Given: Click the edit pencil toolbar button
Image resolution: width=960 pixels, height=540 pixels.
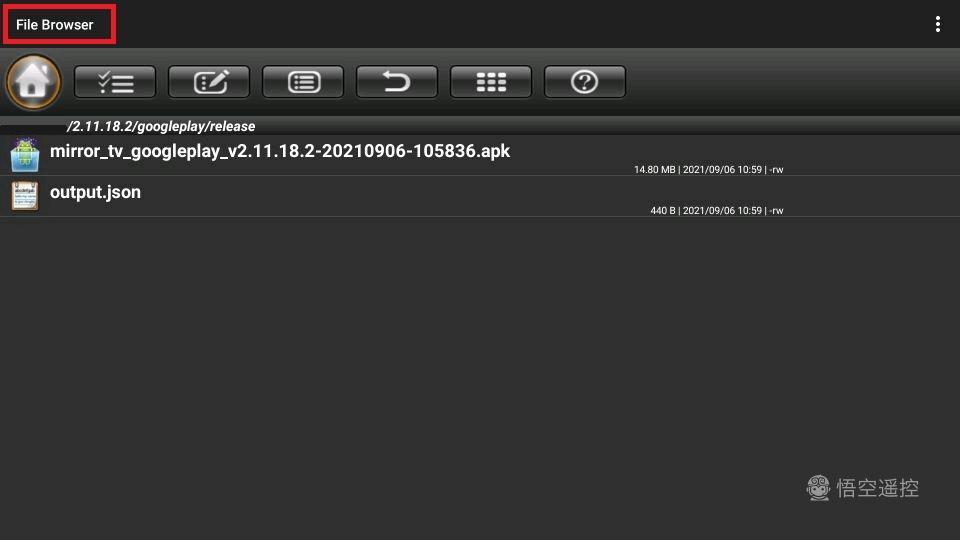Looking at the screenshot, I should pos(209,81).
